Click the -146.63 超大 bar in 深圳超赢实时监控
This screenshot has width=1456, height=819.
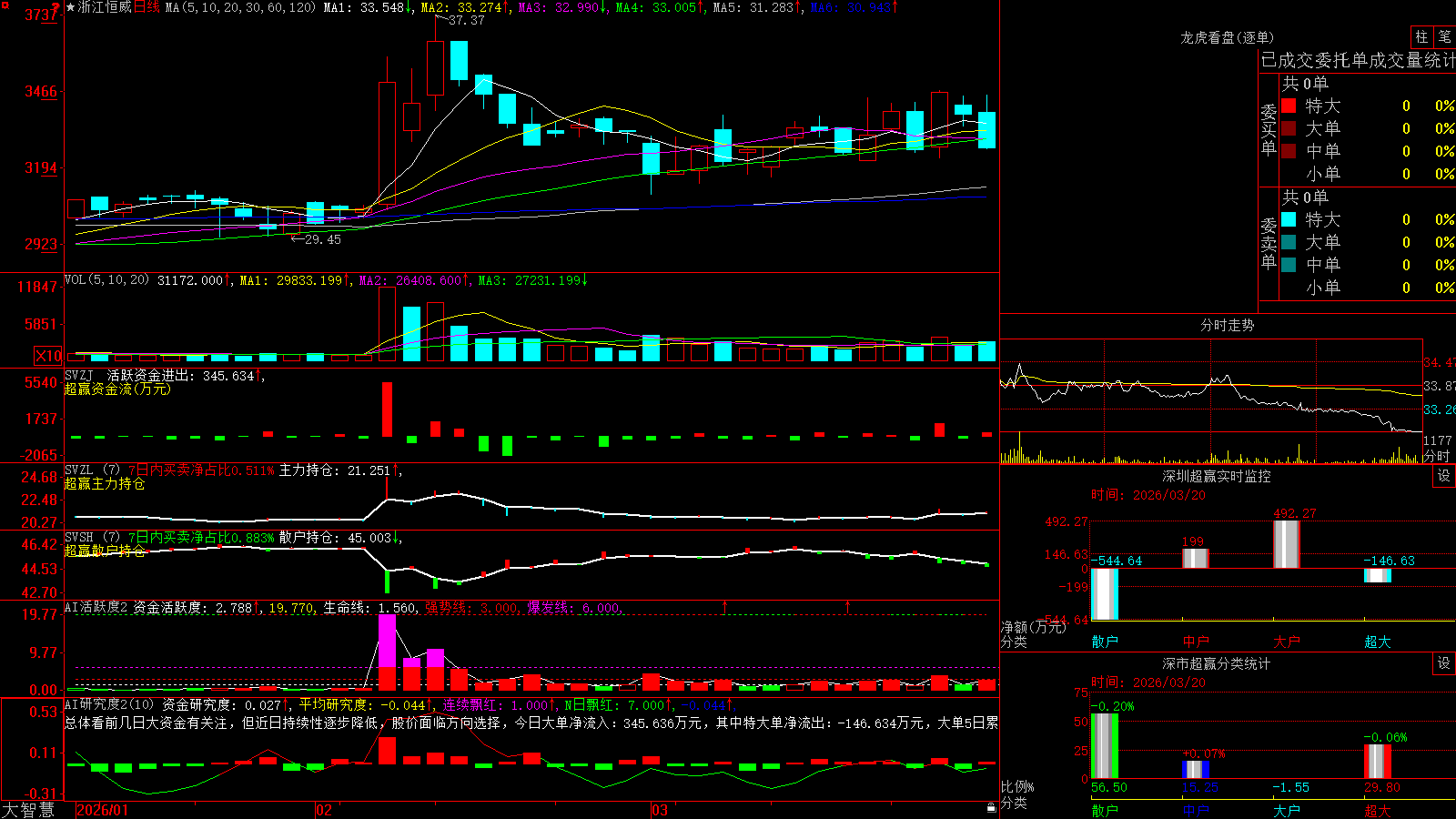click(x=1377, y=576)
